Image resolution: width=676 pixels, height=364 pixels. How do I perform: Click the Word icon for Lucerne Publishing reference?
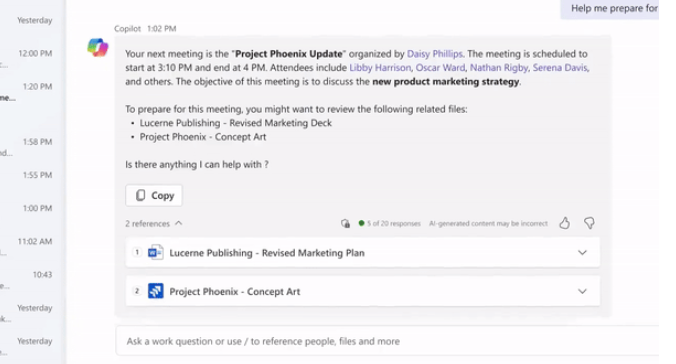coord(155,252)
